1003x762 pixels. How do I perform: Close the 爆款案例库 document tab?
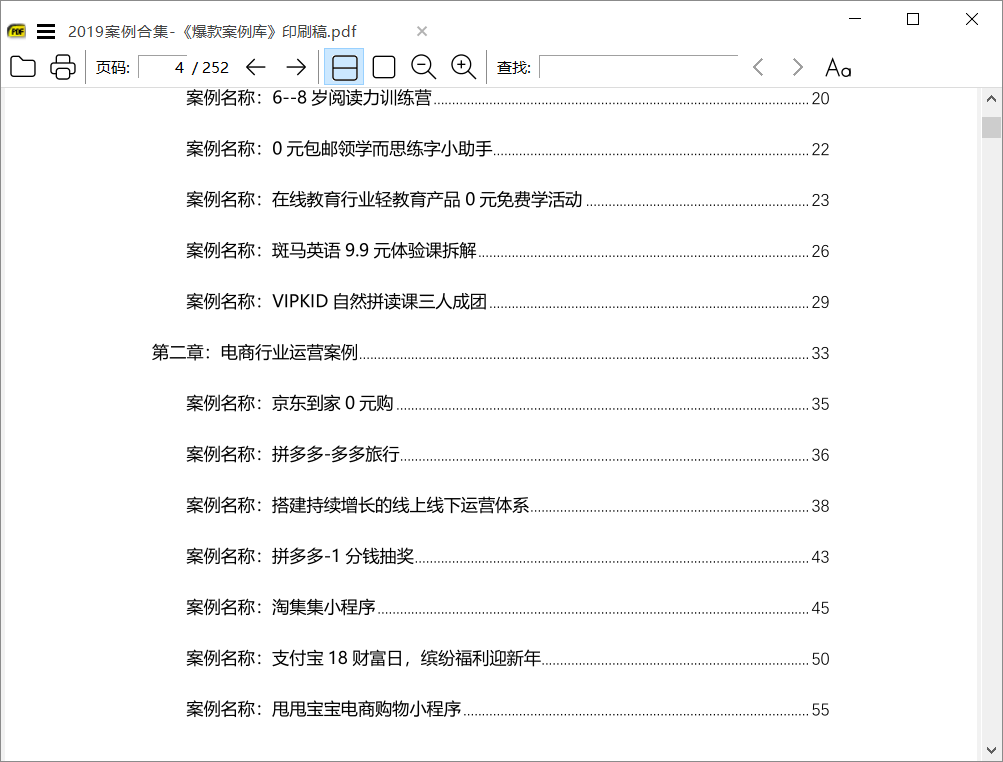coord(421,31)
